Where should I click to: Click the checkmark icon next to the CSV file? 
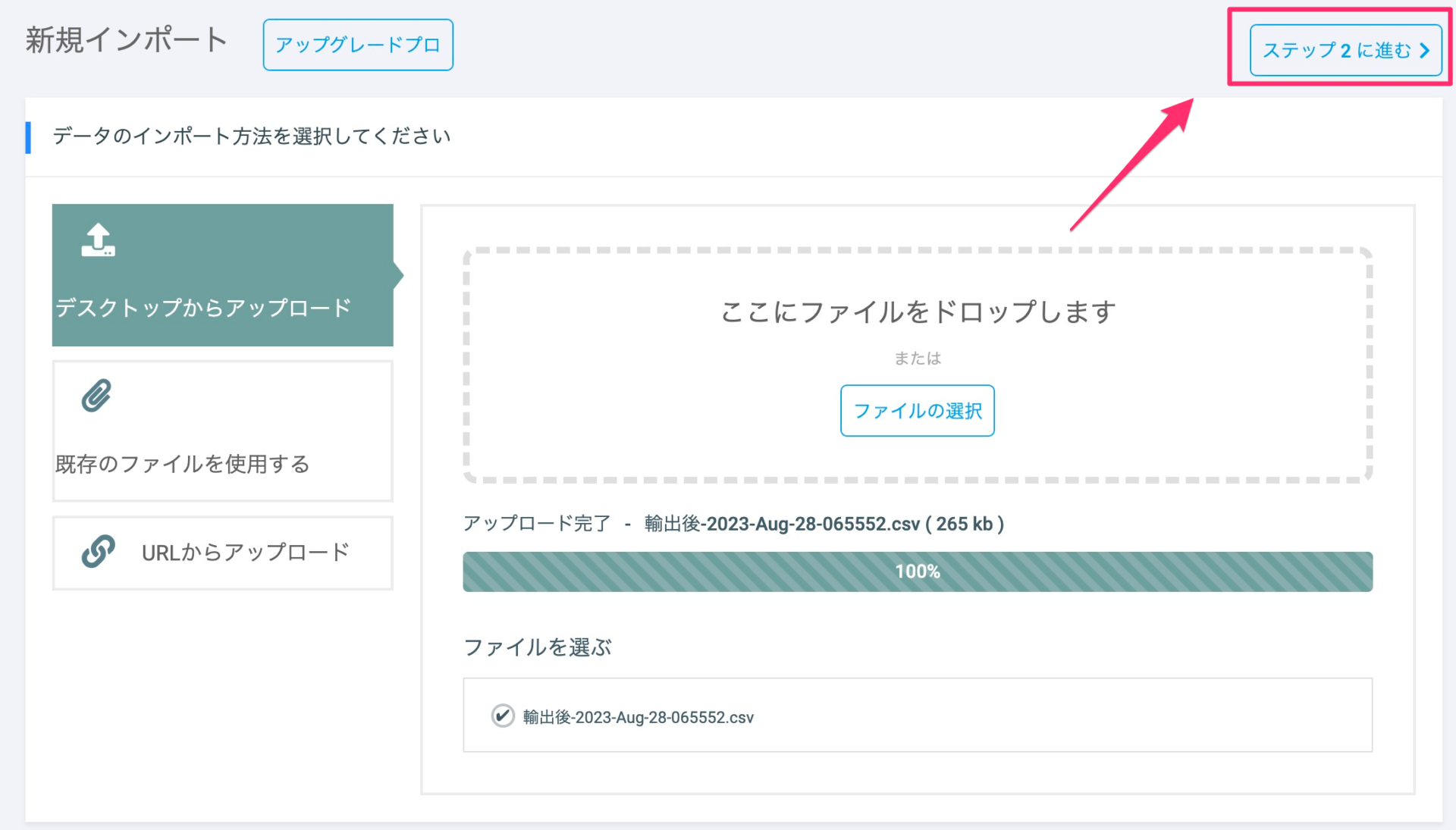pos(502,716)
